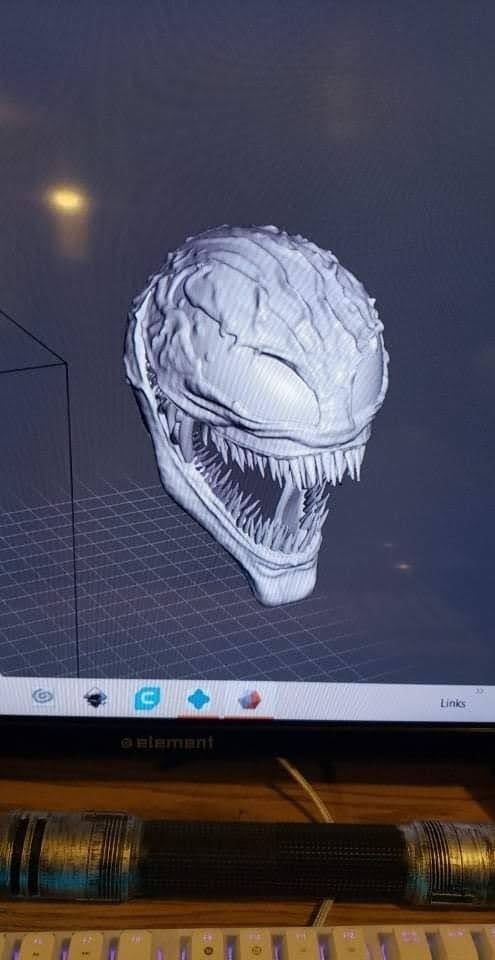This screenshot has width=495, height=960.
Task: Open the Links toolbar in taskbar
Action: pyautogui.click(x=453, y=703)
